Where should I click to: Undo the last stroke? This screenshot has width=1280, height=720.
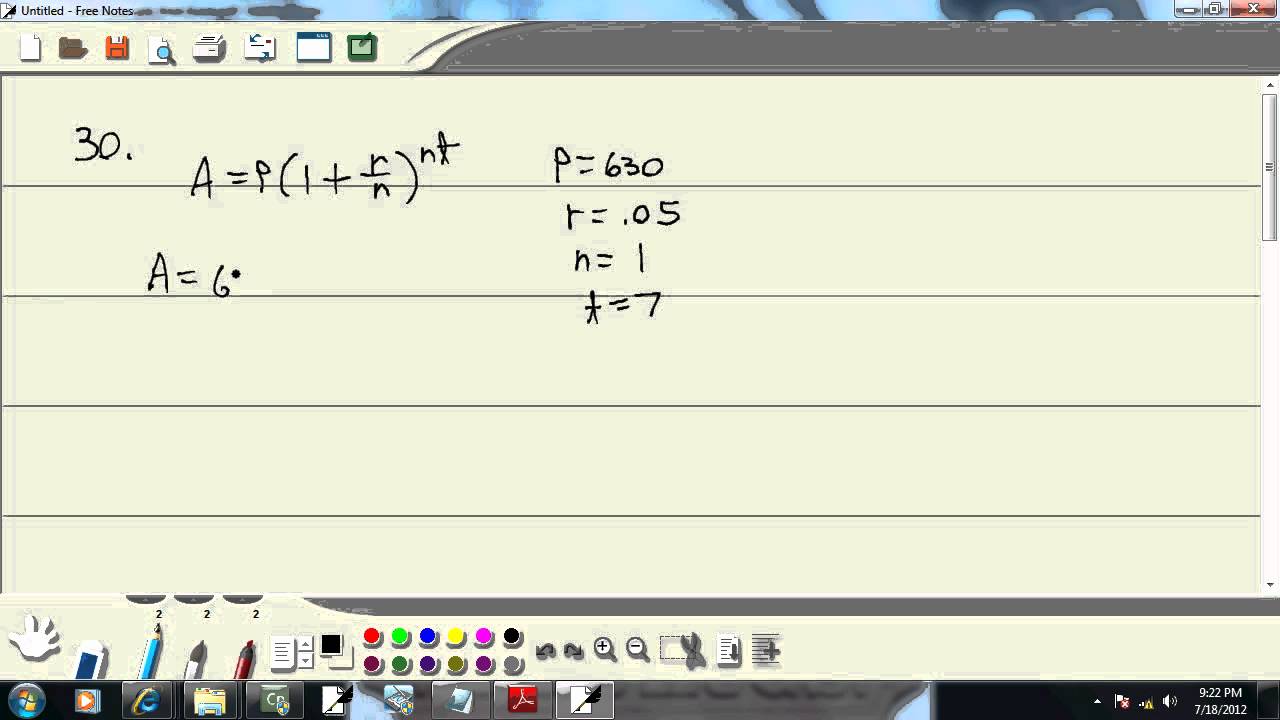(x=545, y=652)
